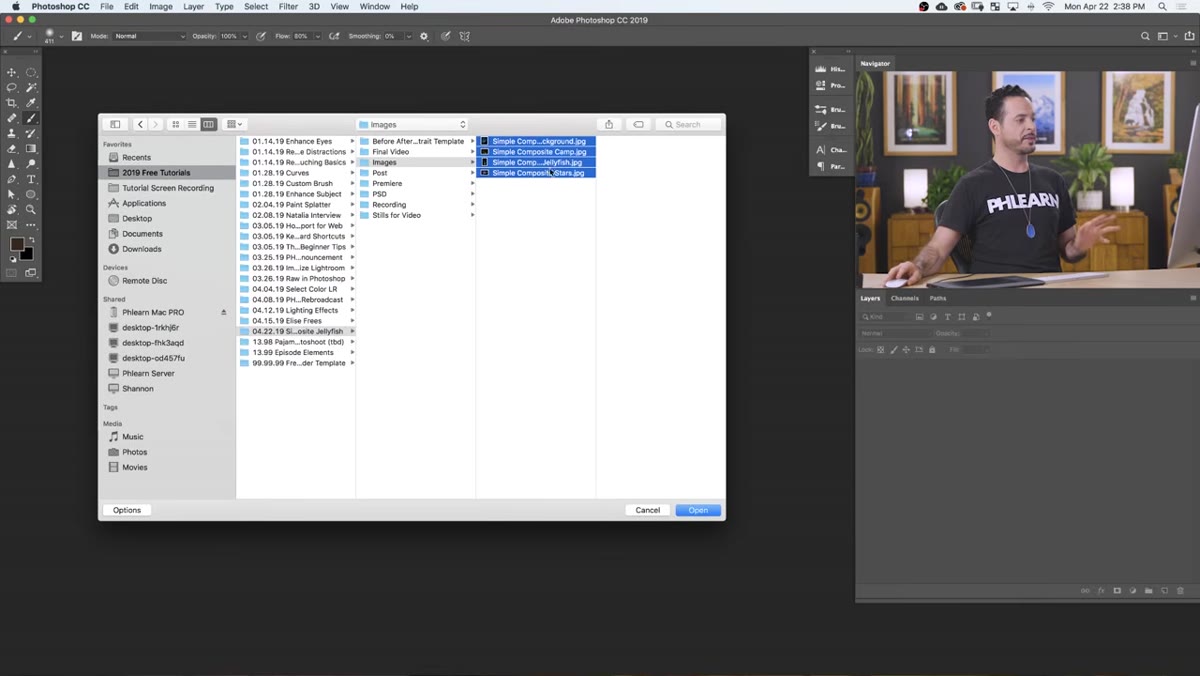The image size is (1200, 676).
Task: Click the background color swatch
Action: (x=29, y=254)
